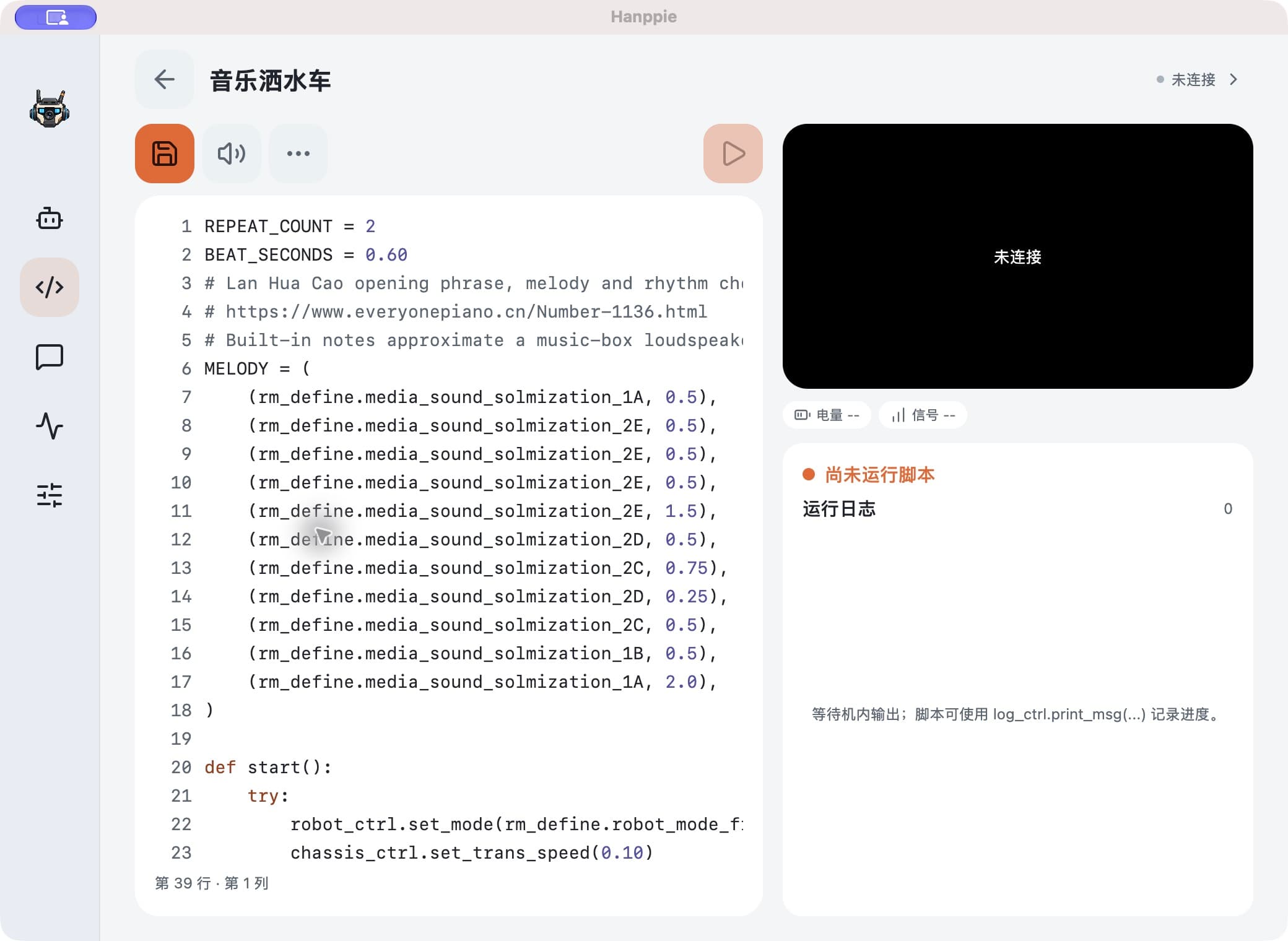Click the everyonepiano.cn URL comment line

(x=456, y=312)
